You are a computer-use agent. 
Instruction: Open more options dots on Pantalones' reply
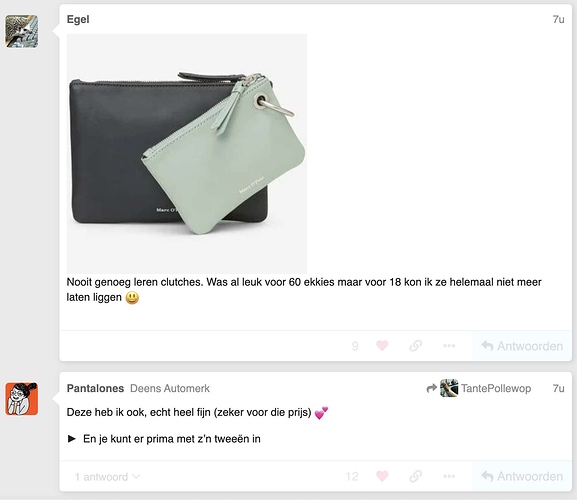click(449, 476)
